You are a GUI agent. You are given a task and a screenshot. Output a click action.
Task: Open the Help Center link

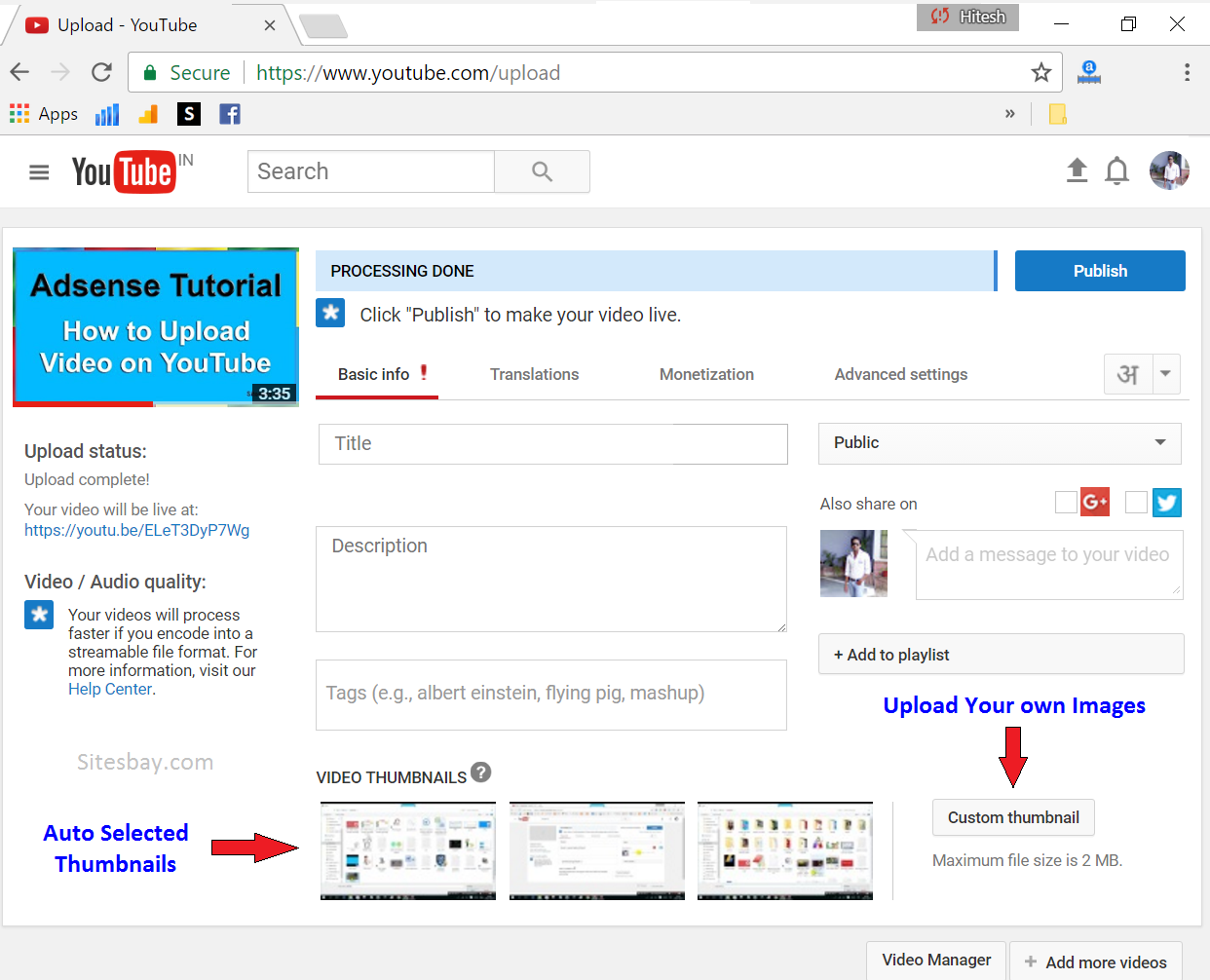pos(110,690)
